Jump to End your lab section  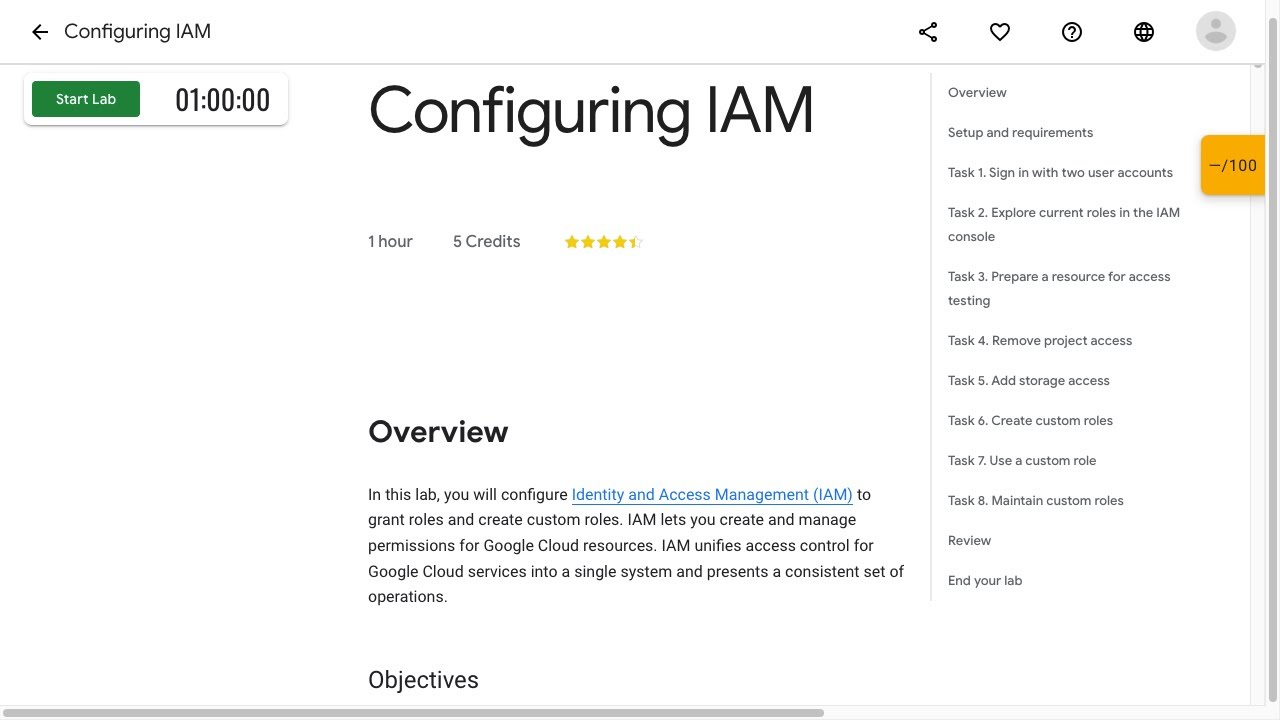pyautogui.click(x=985, y=580)
